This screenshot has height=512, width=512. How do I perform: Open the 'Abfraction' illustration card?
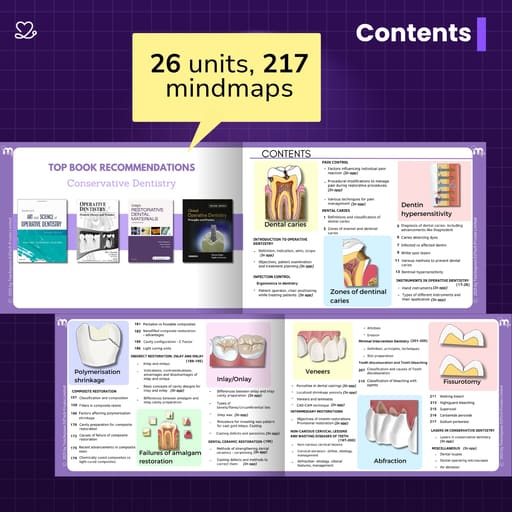(x=390, y=432)
